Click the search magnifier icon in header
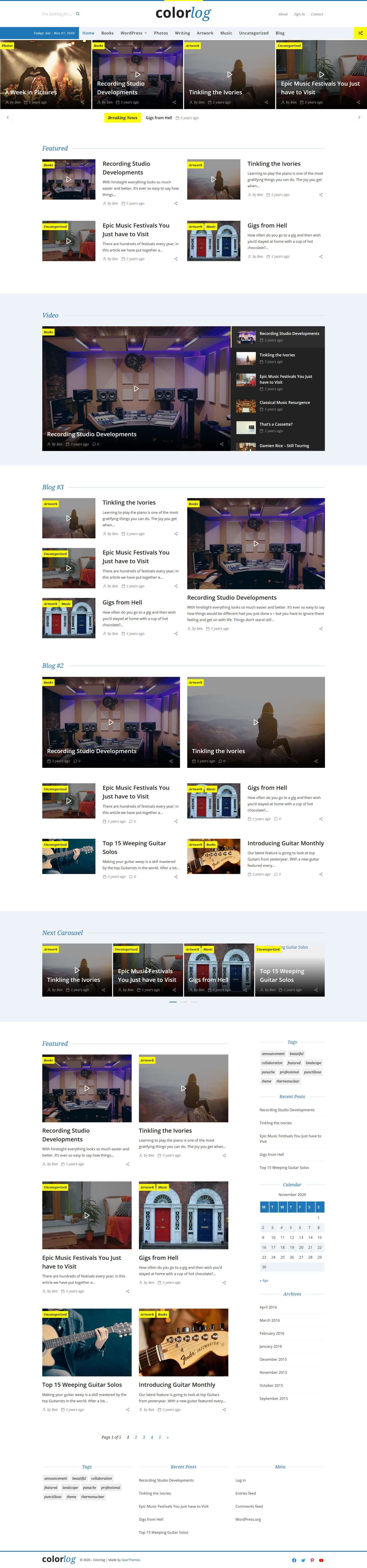367x1568 pixels. 77,13
